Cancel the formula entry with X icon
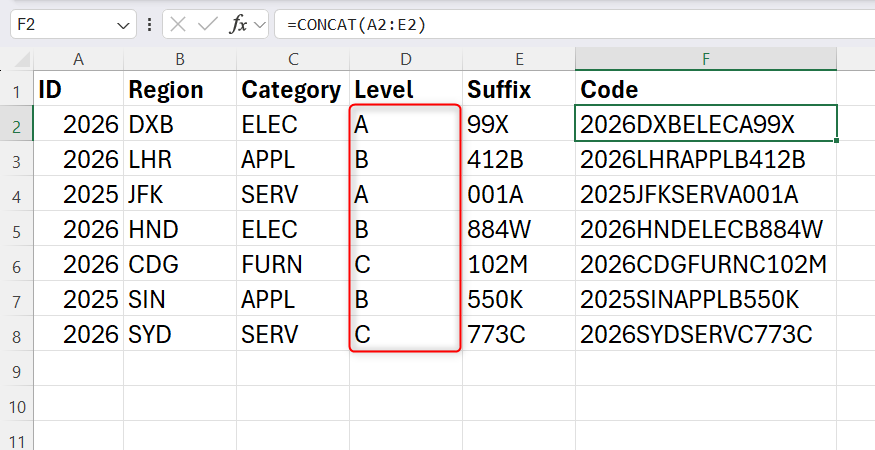 click(x=178, y=25)
